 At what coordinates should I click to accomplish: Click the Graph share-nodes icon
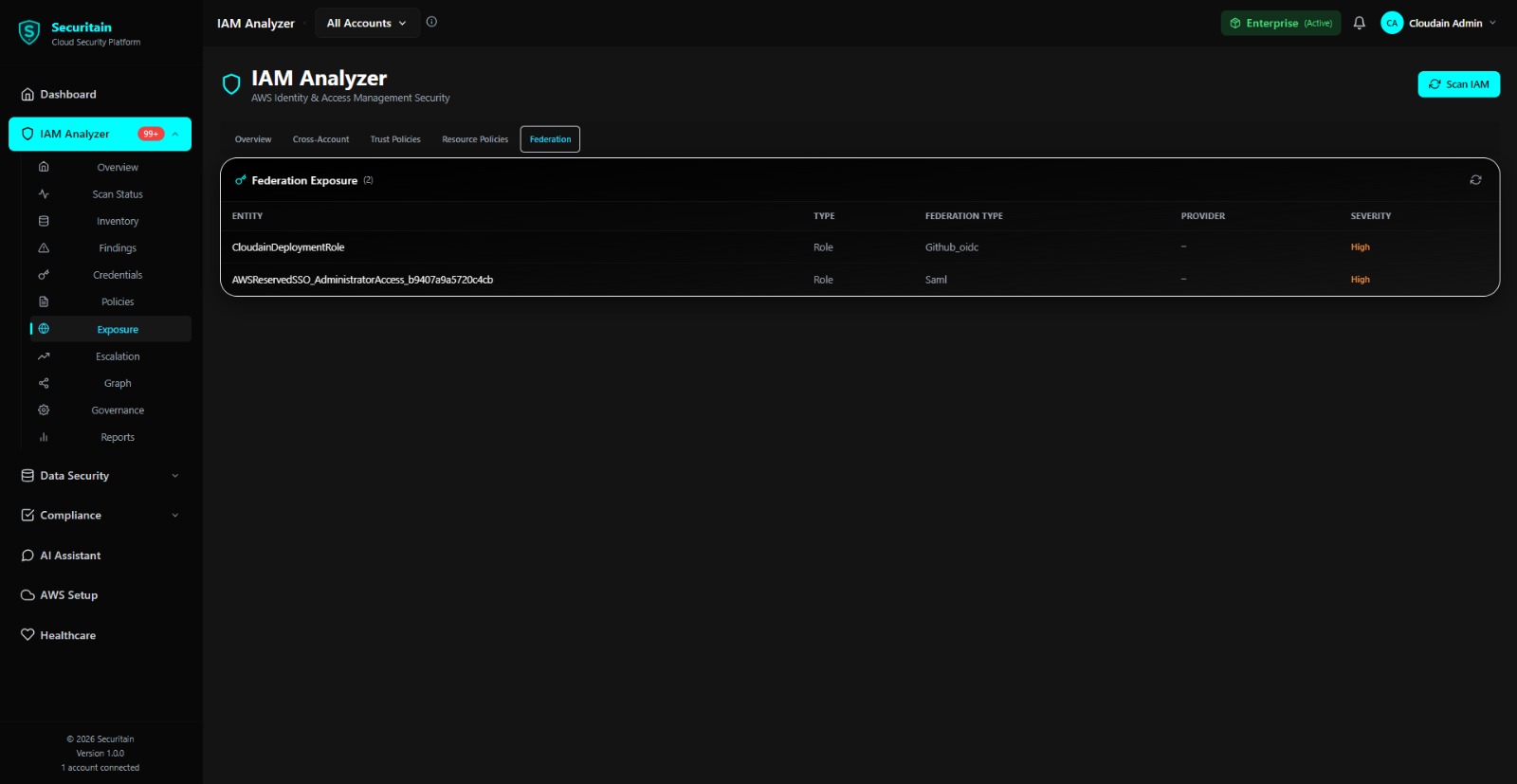tap(44, 383)
